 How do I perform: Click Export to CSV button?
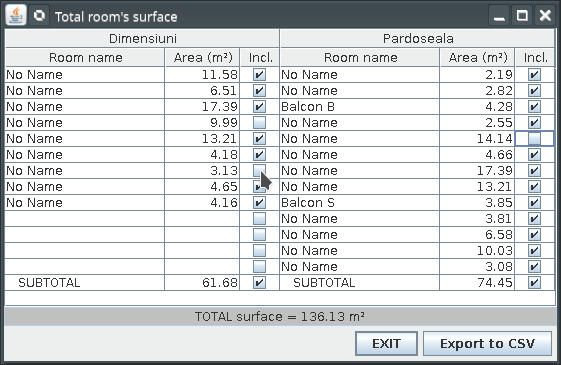(487, 344)
